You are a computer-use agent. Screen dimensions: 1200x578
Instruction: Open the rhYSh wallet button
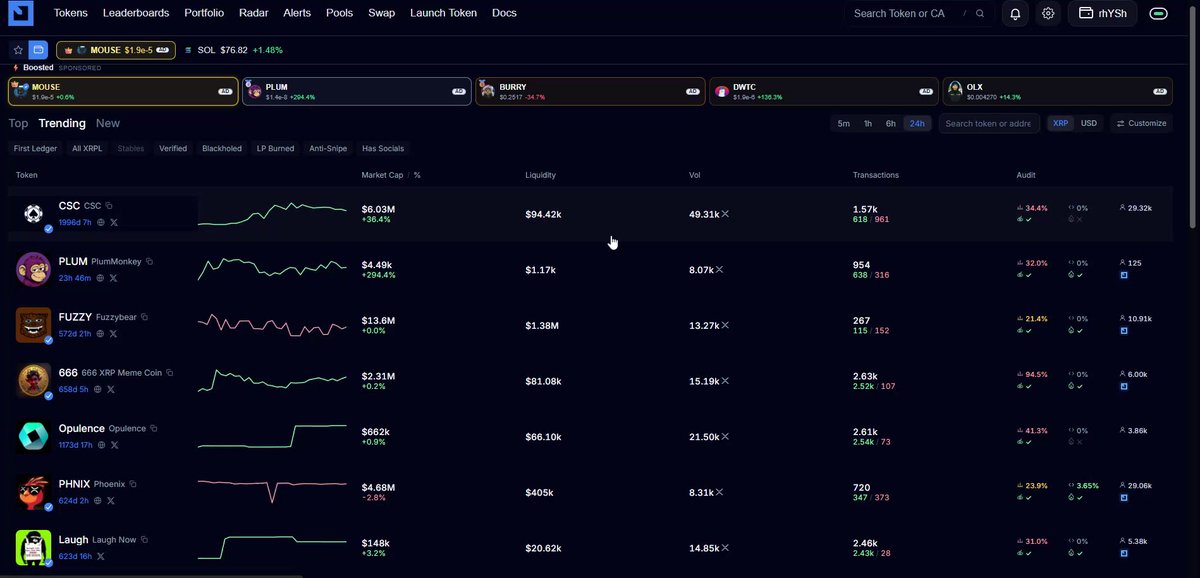coord(1103,13)
